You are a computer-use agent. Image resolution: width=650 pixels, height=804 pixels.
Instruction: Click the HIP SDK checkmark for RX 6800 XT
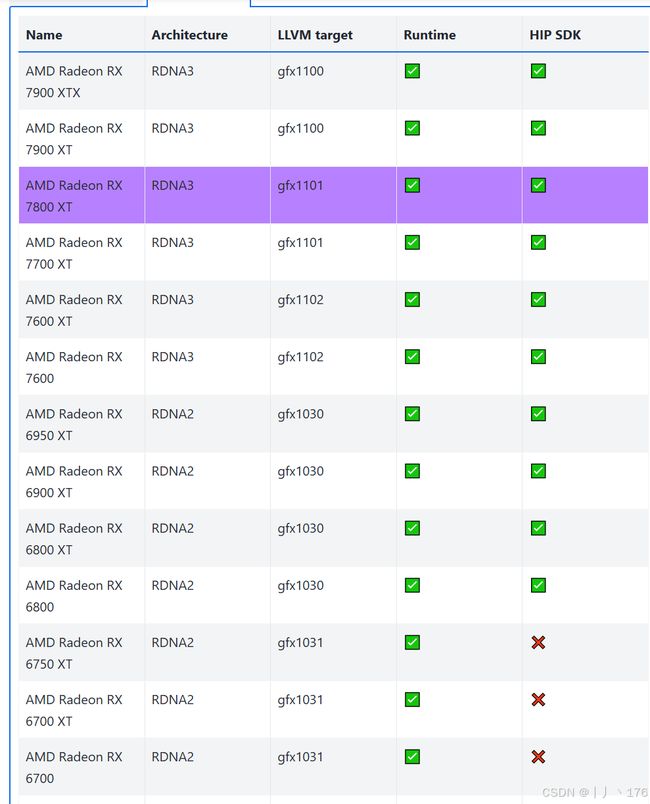(538, 528)
